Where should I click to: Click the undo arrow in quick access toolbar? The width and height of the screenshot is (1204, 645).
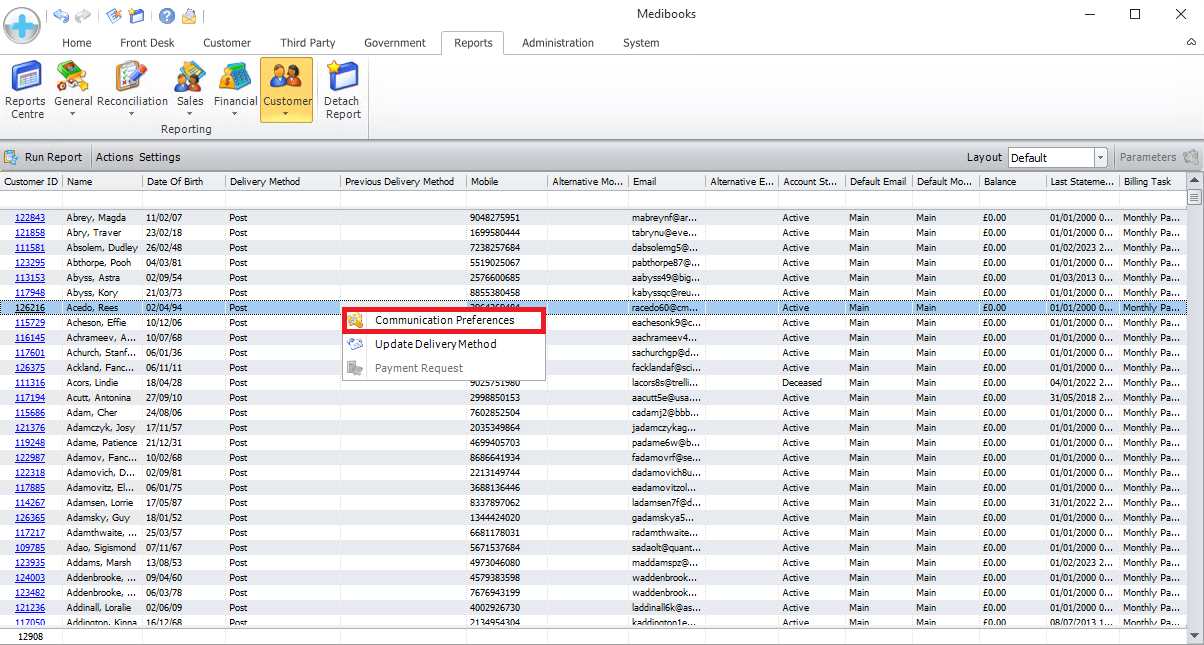click(x=61, y=16)
